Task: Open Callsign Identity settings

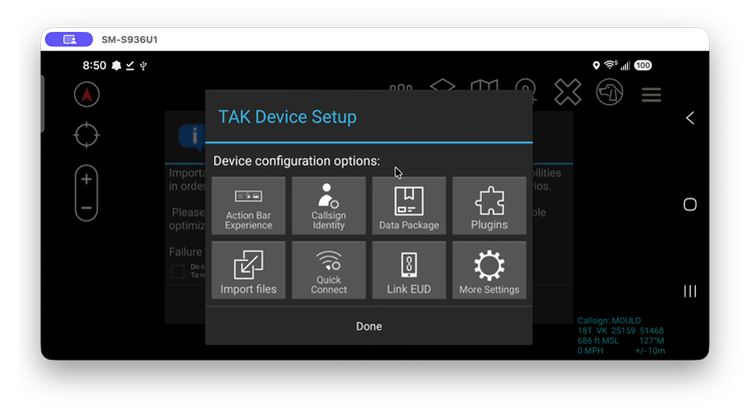Action: point(329,206)
